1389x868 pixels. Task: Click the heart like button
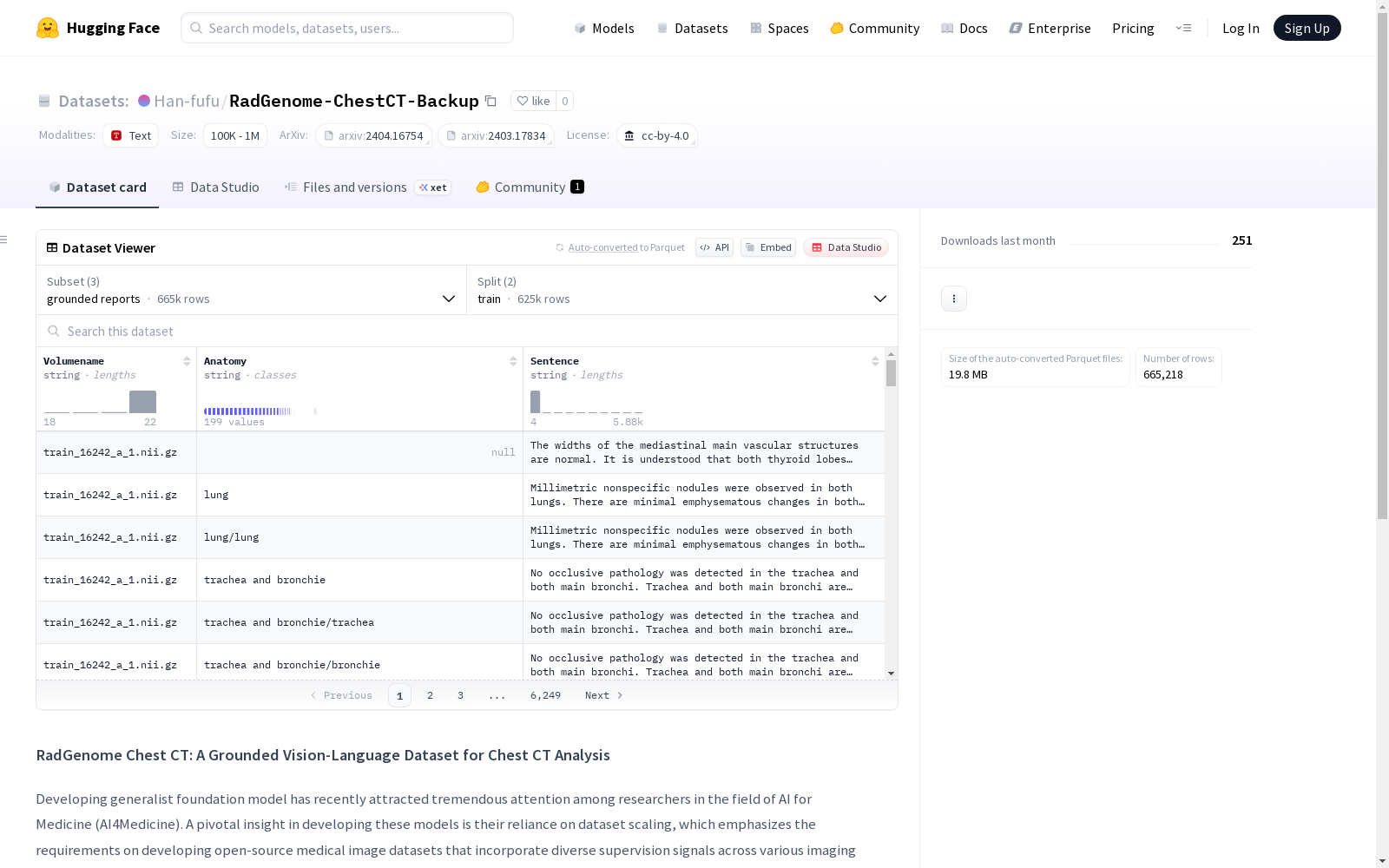(533, 101)
